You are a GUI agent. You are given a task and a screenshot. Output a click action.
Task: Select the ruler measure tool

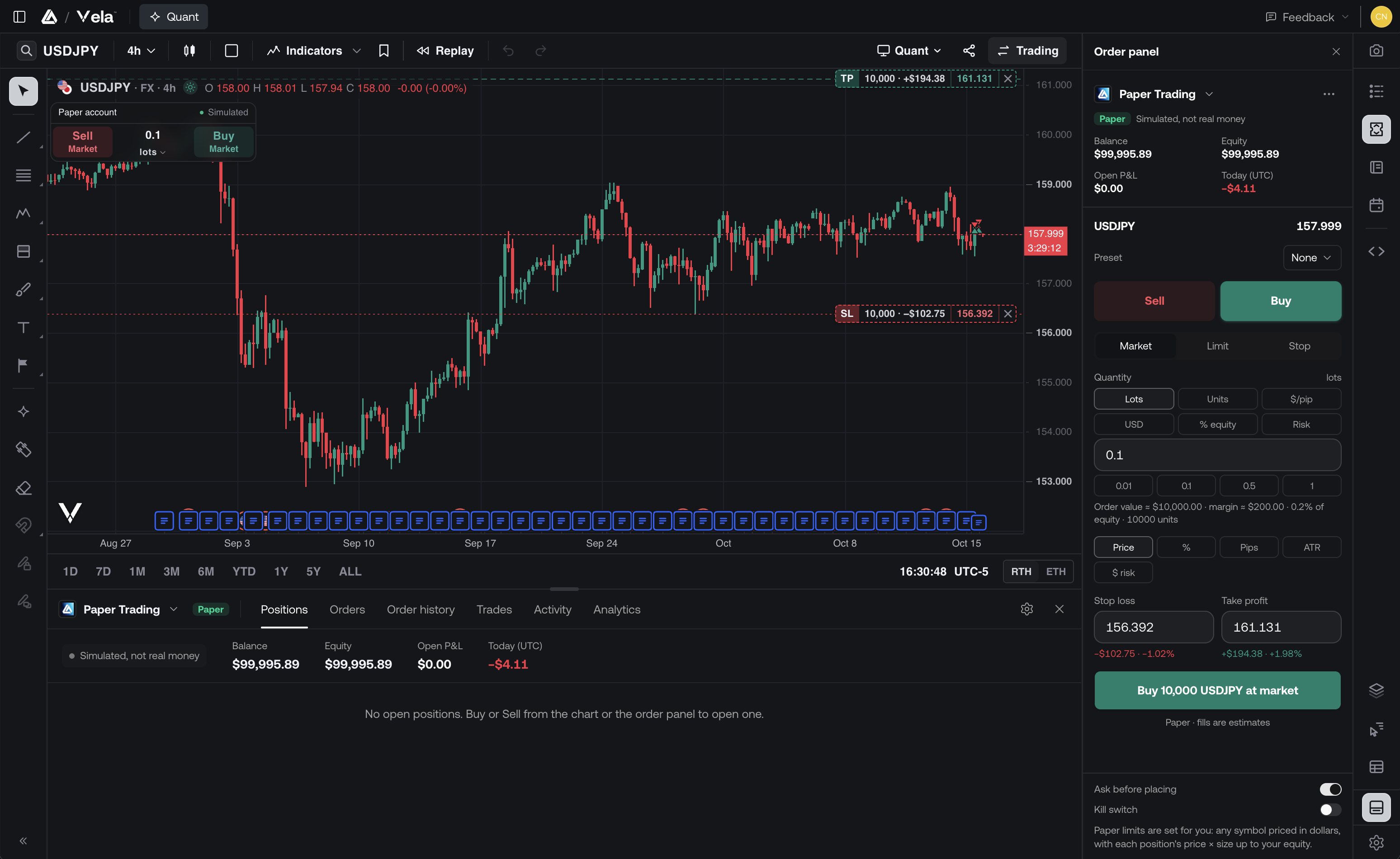[24, 449]
